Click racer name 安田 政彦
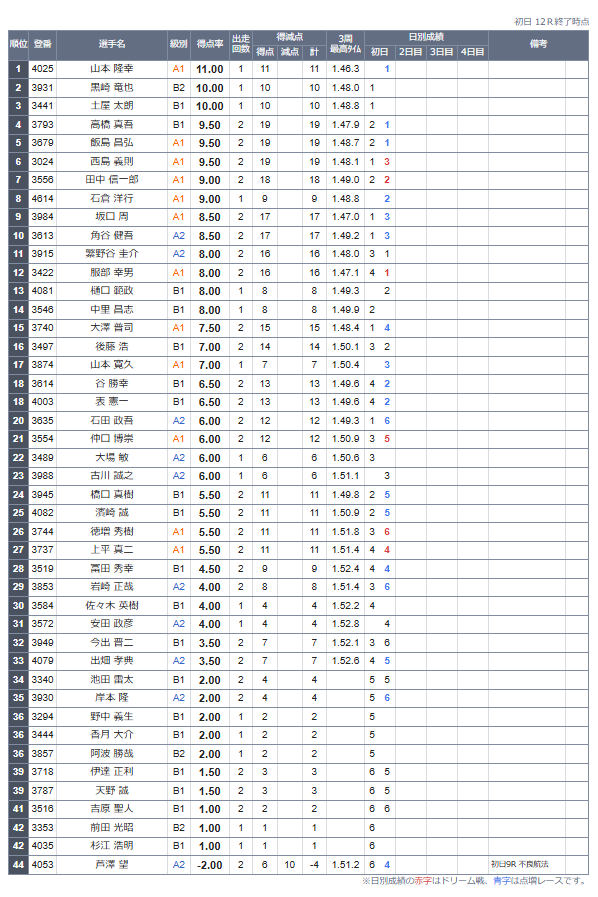598x897 pixels. [x=112, y=624]
